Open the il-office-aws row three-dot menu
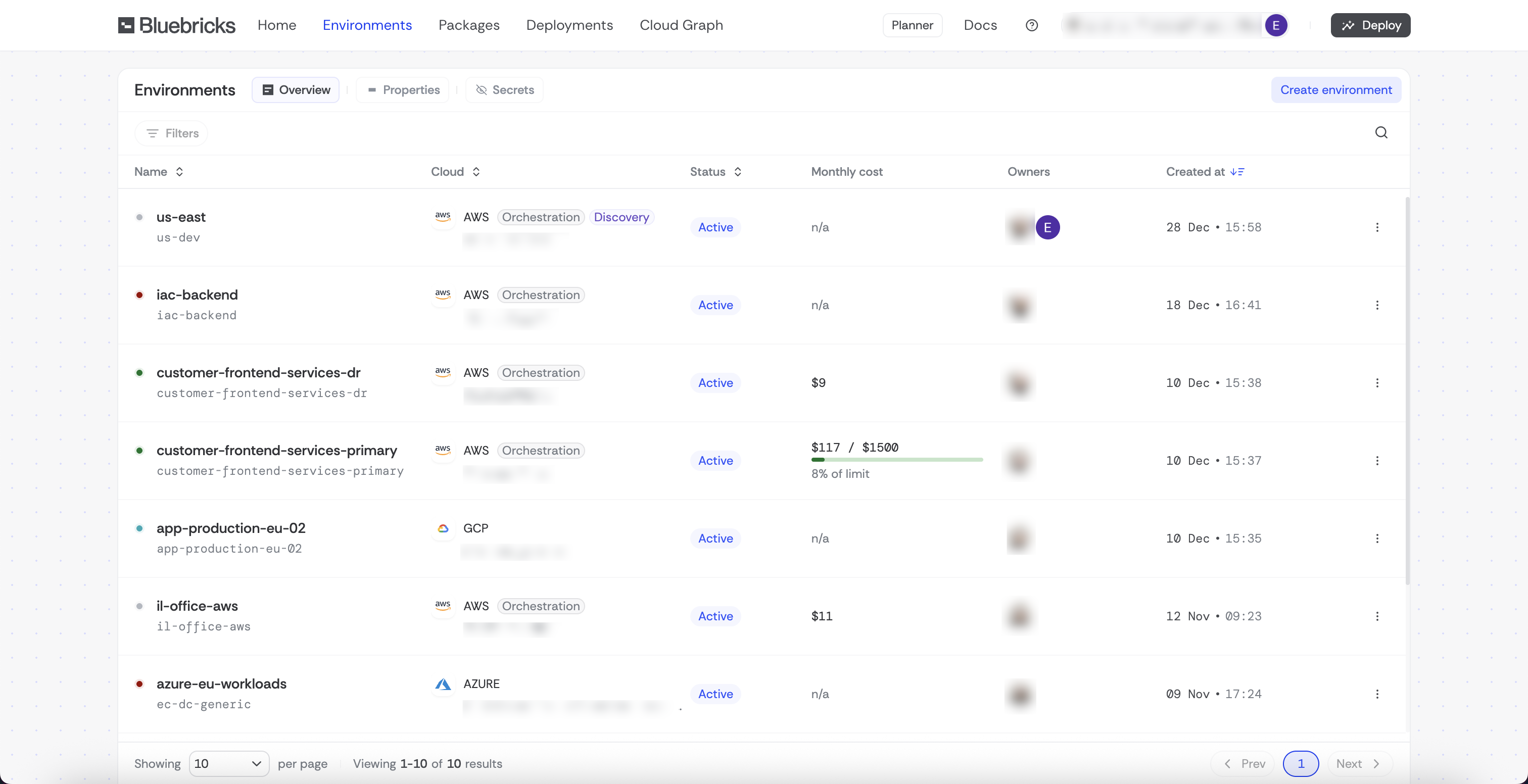Screen dimensions: 1528x784 pyautogui.click(x=1377, y=616)
